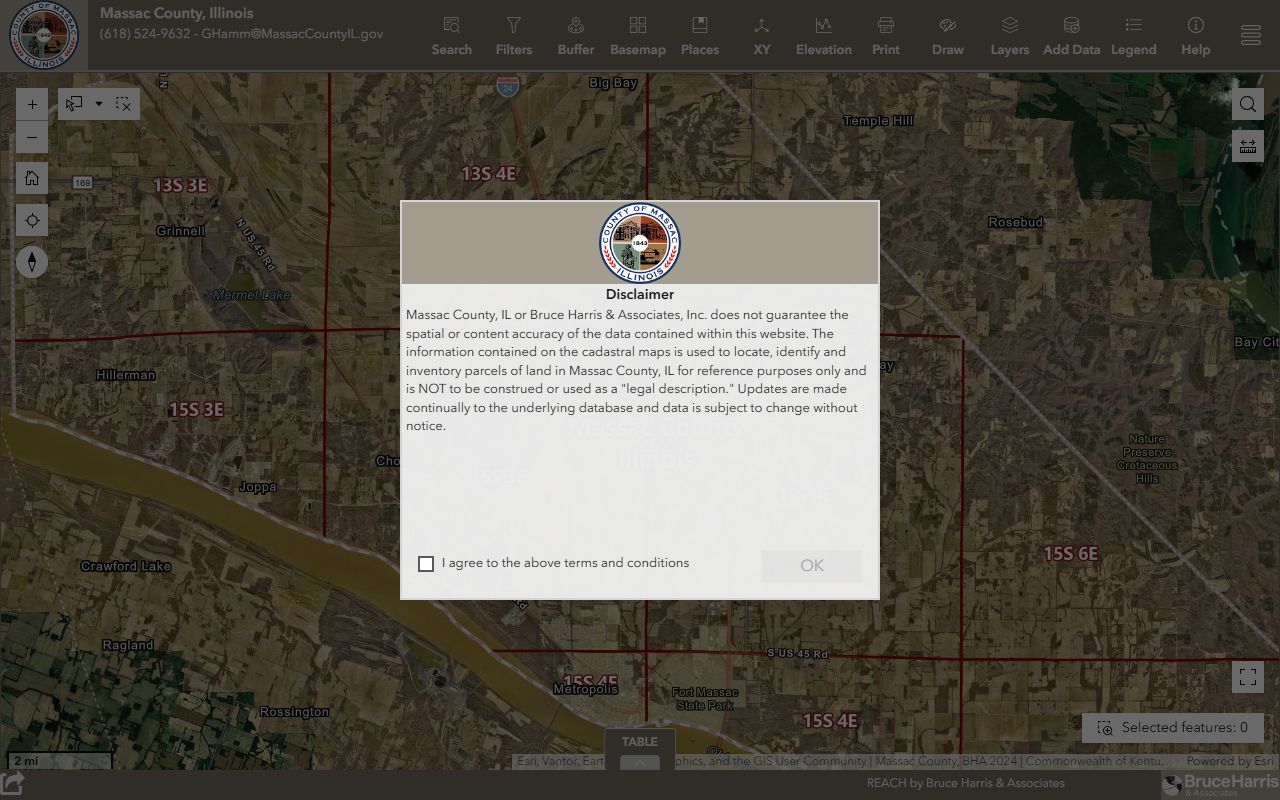The height and width of the screenshot is (800, 1280).
Task: Click the Rosebud map label
Action: [1016, 222]
